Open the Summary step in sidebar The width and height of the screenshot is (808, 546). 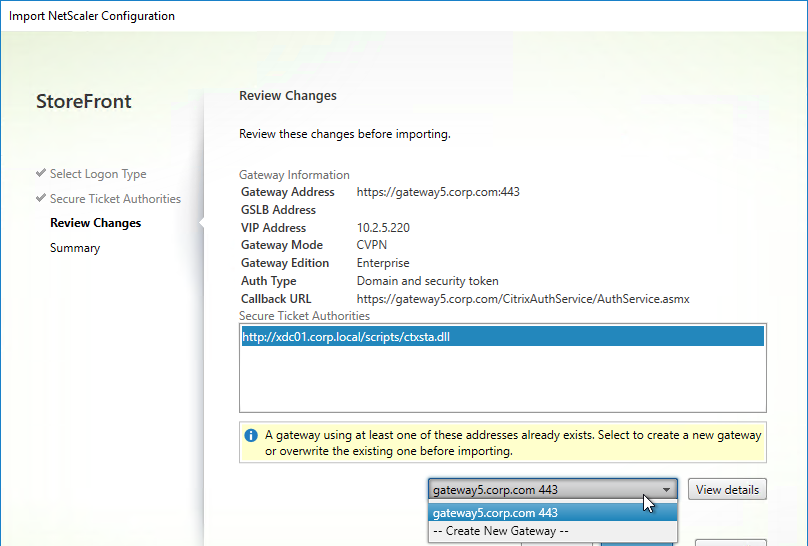coord(75,248)
